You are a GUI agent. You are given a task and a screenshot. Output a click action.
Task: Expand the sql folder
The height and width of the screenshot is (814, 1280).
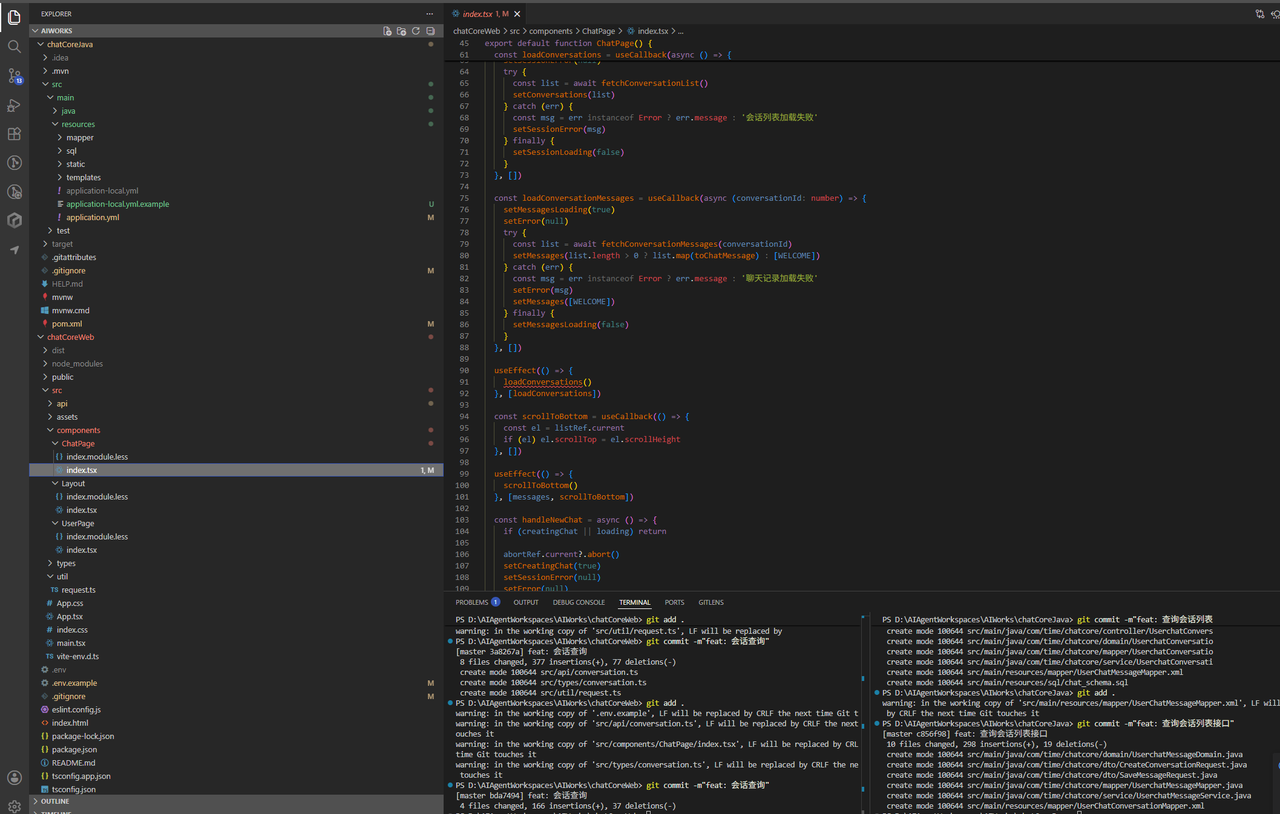(71, 151)
